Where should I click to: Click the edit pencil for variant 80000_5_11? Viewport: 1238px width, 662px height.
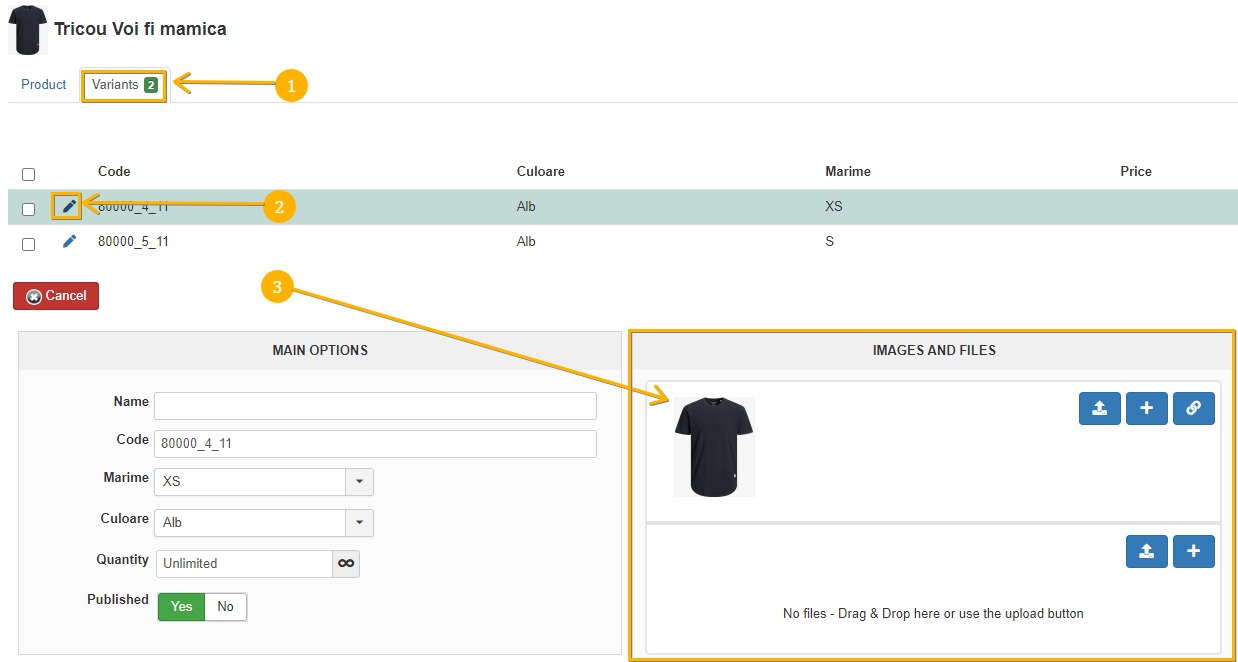tap(68, 242)
